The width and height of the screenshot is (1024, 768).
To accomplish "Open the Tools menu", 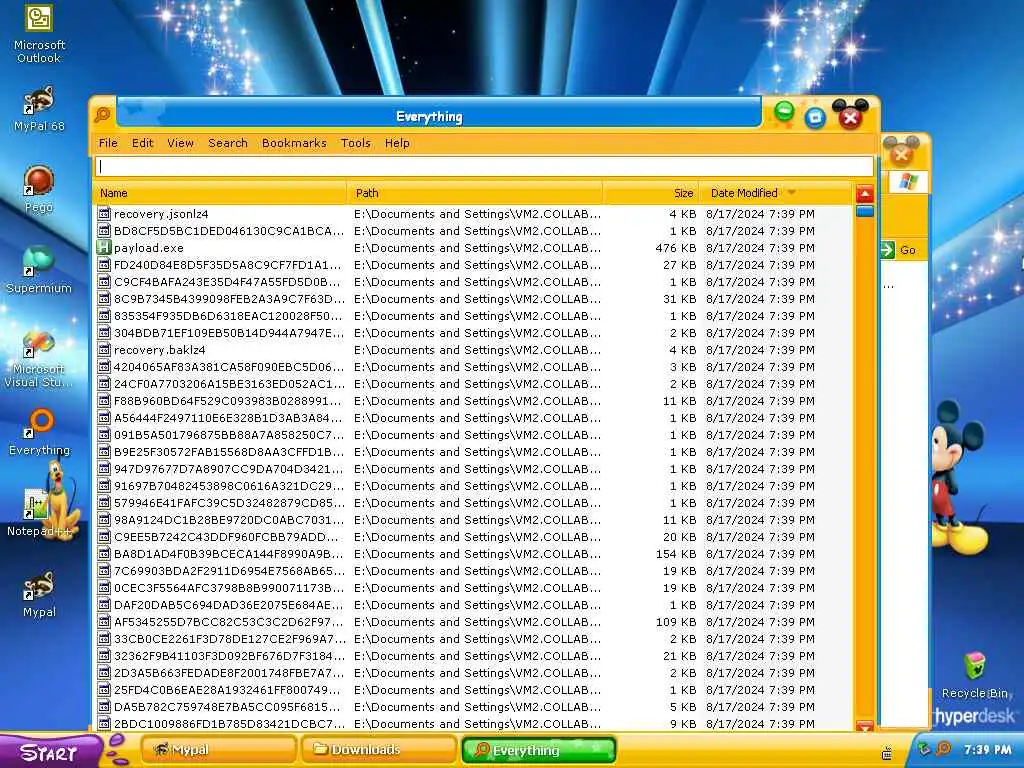I will (x=356, y=143).
